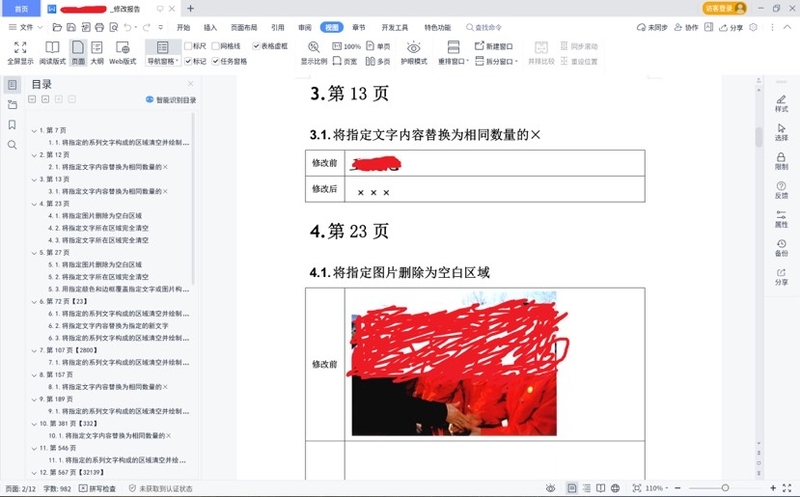Image resolution: width=800 pixels, height=497 pixels.
Task: Open the 拆分窗口 split window dropdown
Action: coord(496,61)
